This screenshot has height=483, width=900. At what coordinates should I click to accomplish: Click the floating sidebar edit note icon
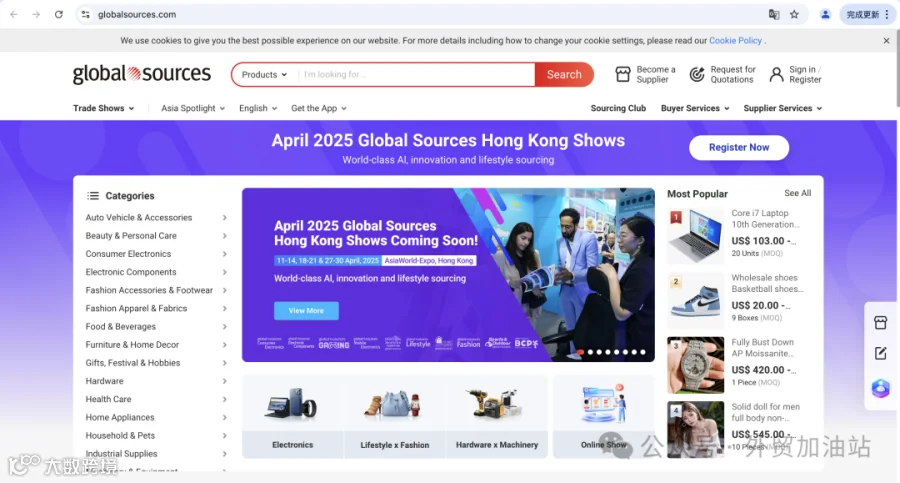880,353
